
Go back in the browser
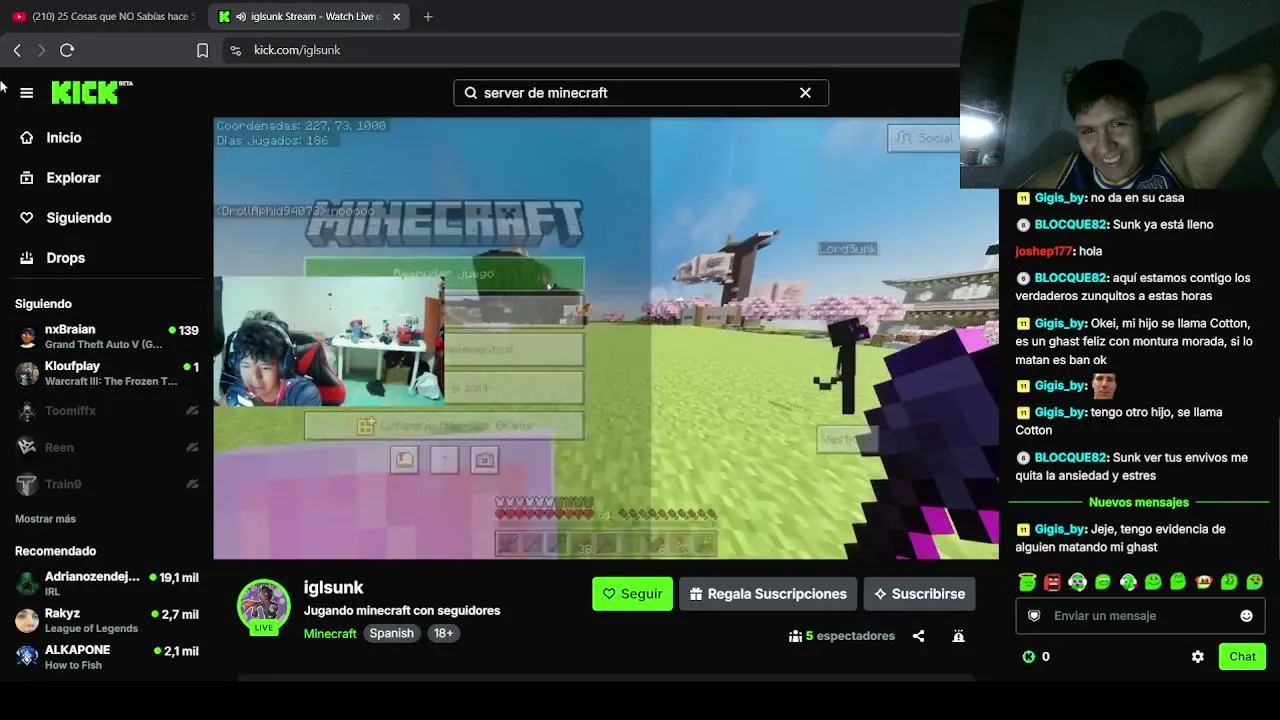click(x=17, y=50)
